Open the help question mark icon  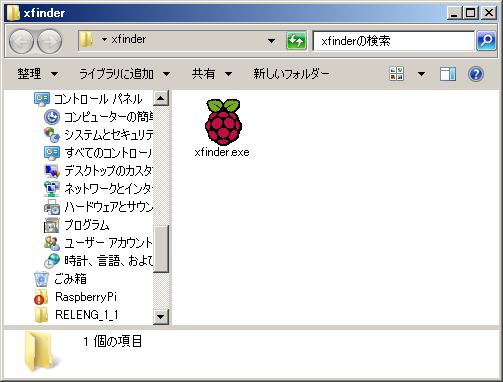coord(476,74)
